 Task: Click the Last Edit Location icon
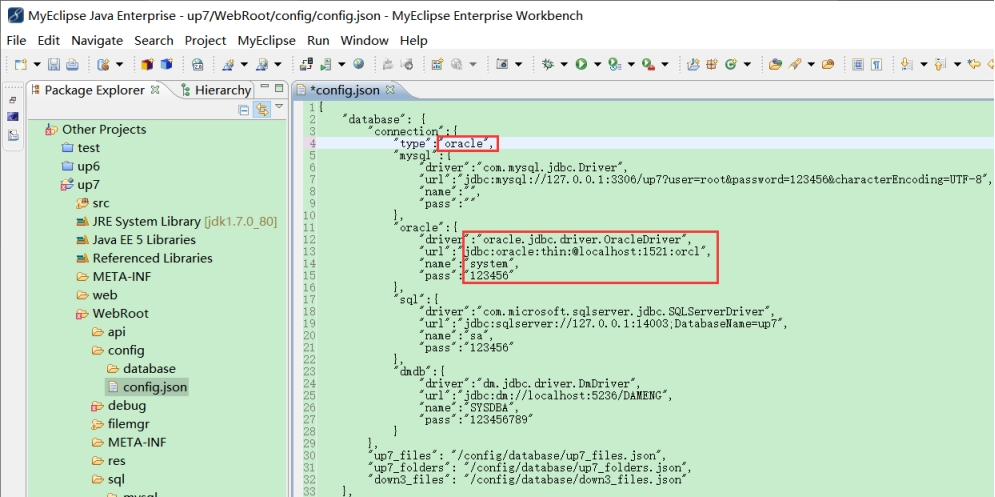click(x=974, y=64)
